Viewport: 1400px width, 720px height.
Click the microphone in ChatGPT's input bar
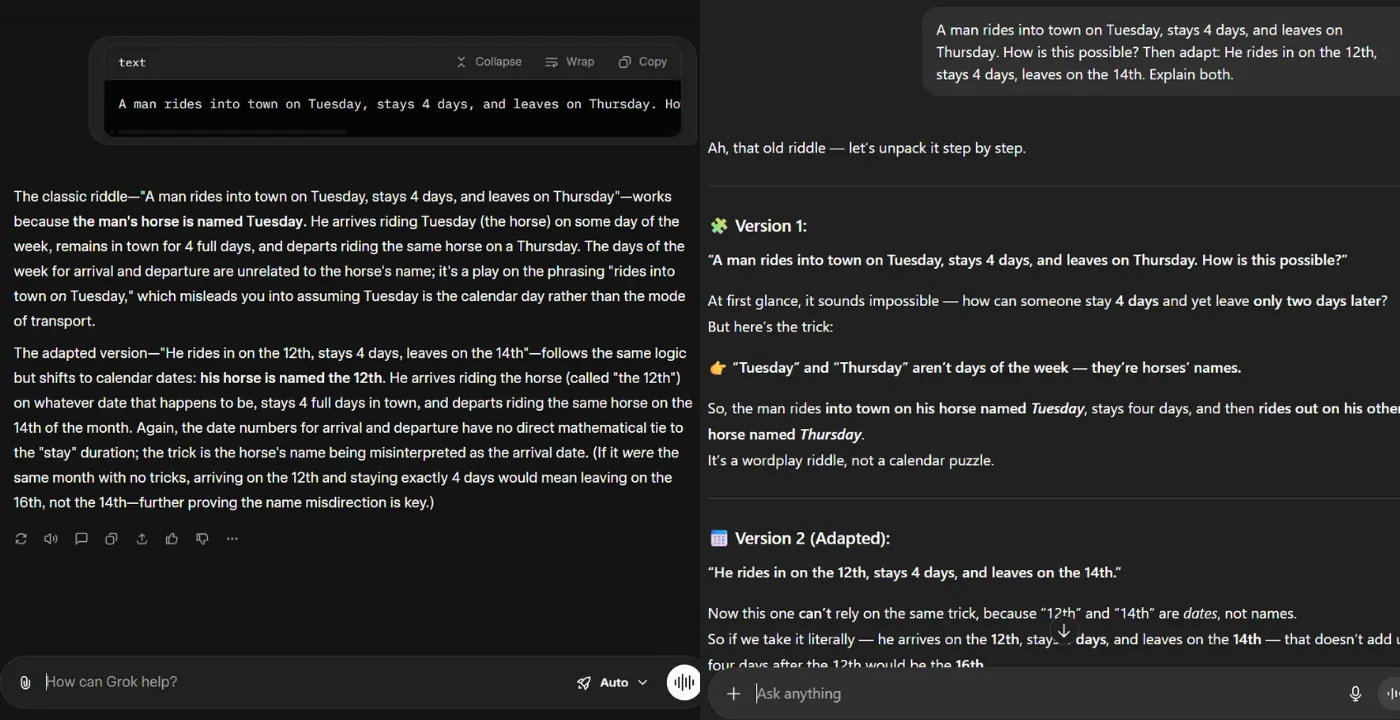coord(1355,693)
